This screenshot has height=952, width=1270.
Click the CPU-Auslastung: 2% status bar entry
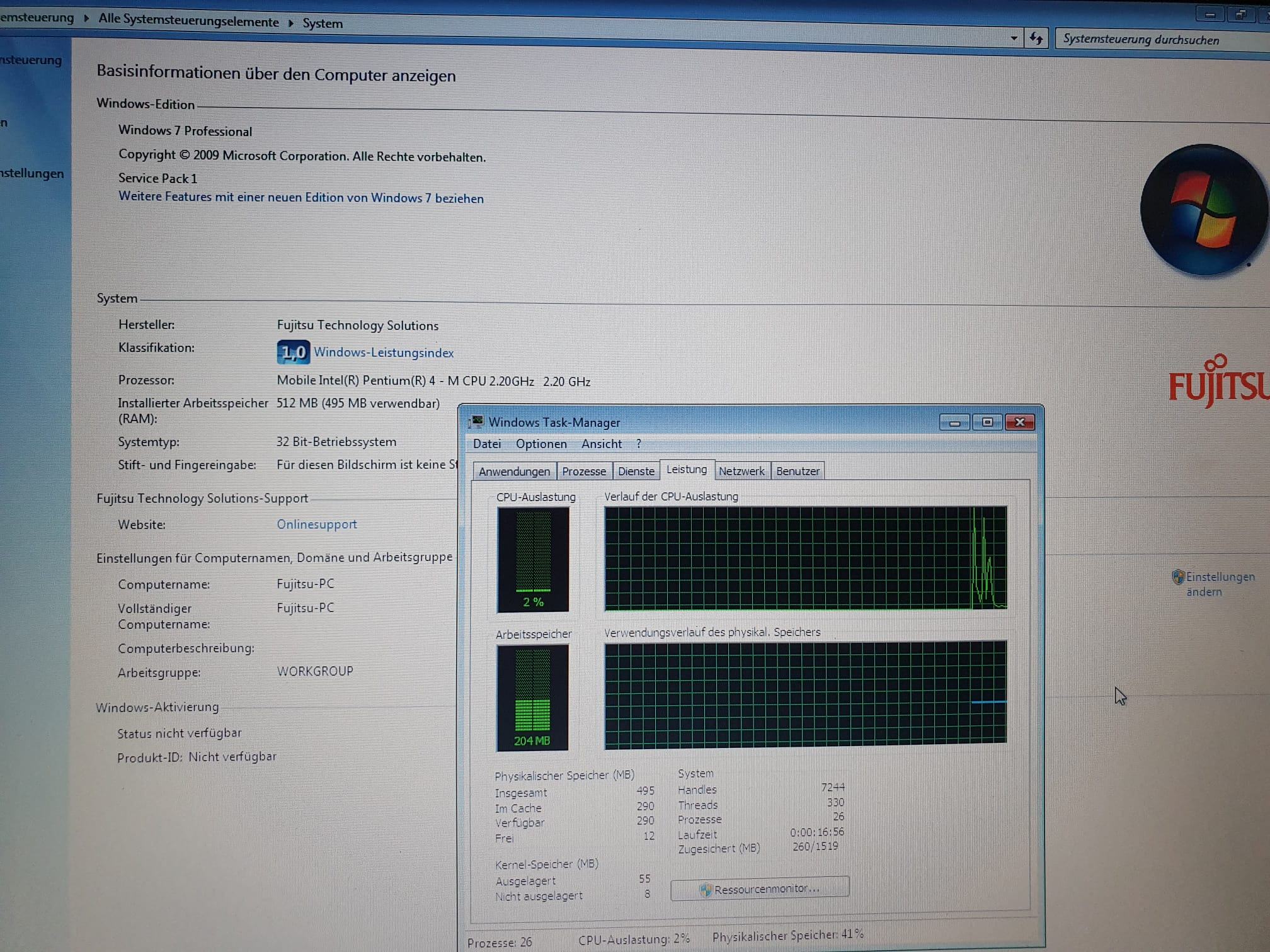tap(634, 939)
